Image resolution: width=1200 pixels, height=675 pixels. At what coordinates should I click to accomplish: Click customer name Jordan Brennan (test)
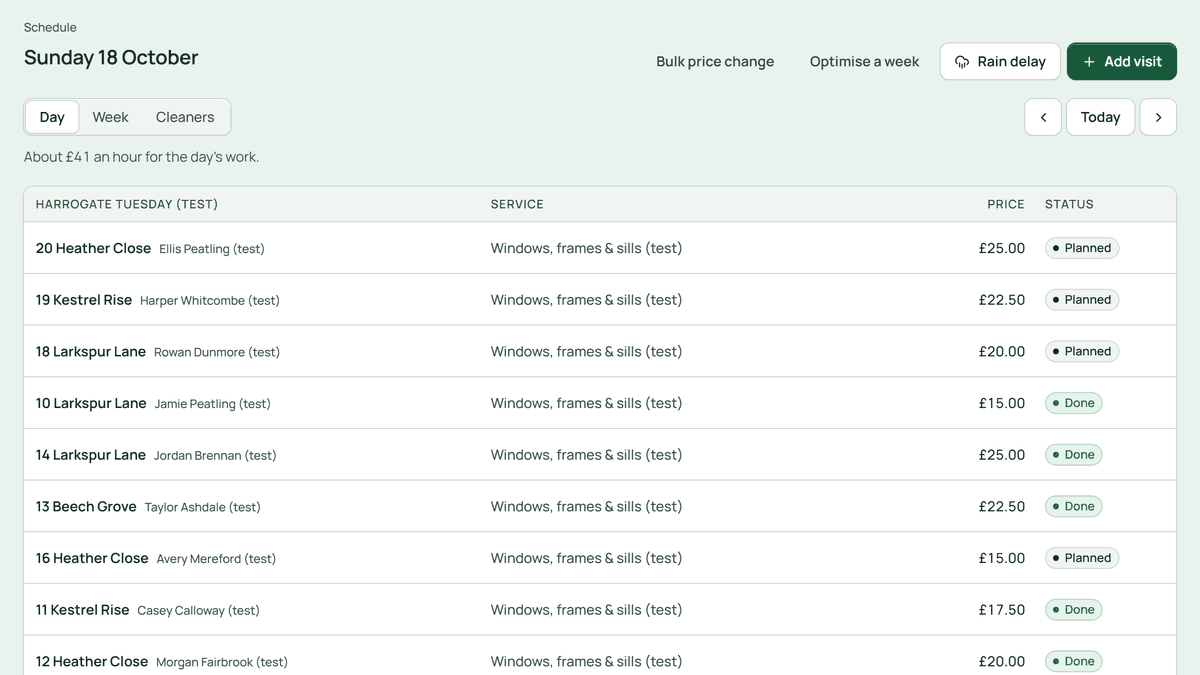[215, 456]
